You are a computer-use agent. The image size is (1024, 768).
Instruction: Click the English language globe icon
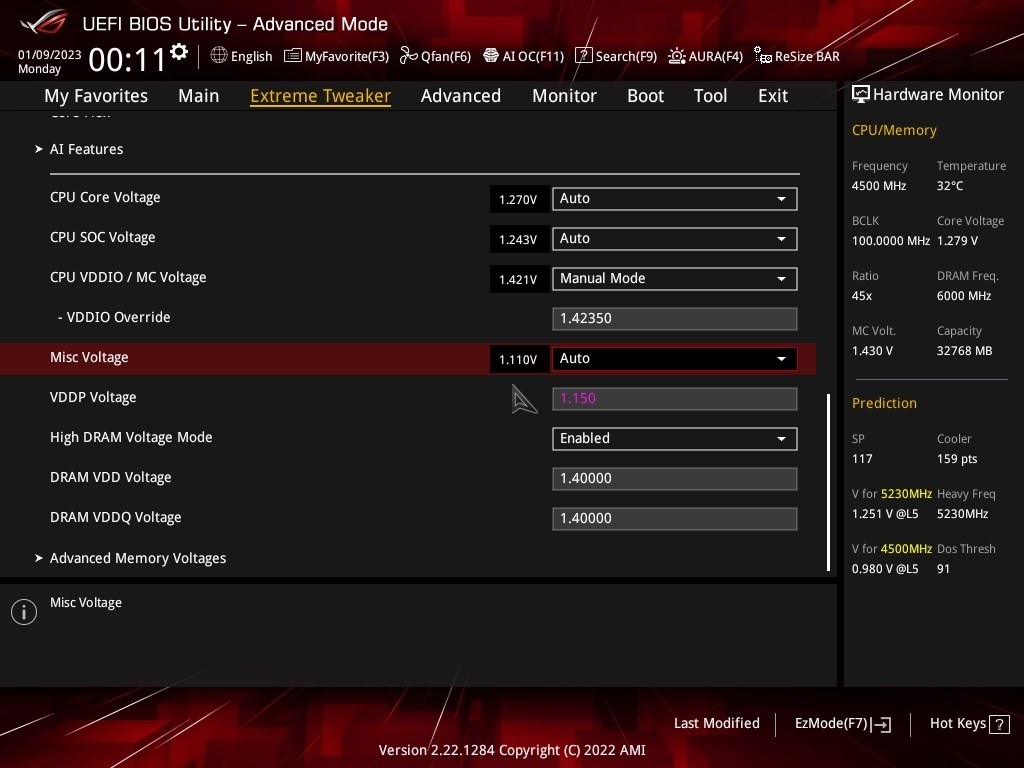(219, 56)
